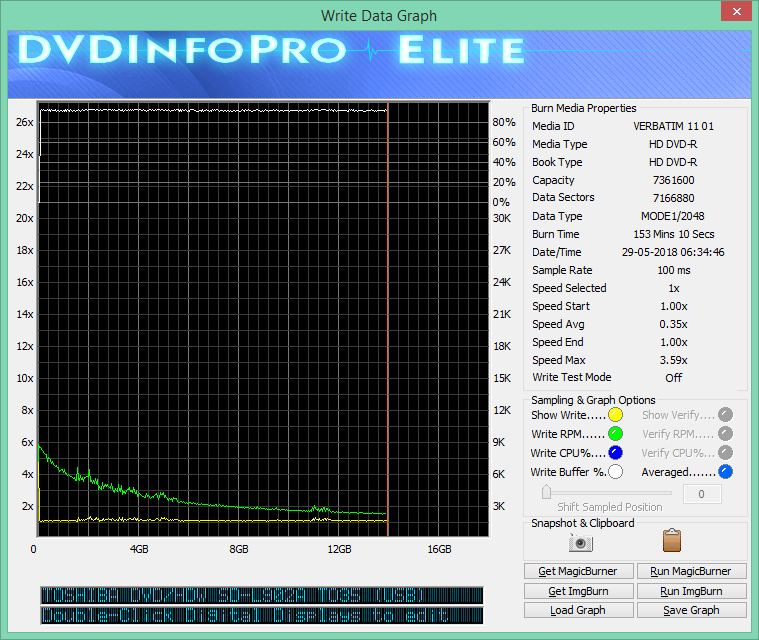The width and height of the screenshot is (759, 640).
Task: Click the gray Verify CPU% indicator
Action: 725,453
